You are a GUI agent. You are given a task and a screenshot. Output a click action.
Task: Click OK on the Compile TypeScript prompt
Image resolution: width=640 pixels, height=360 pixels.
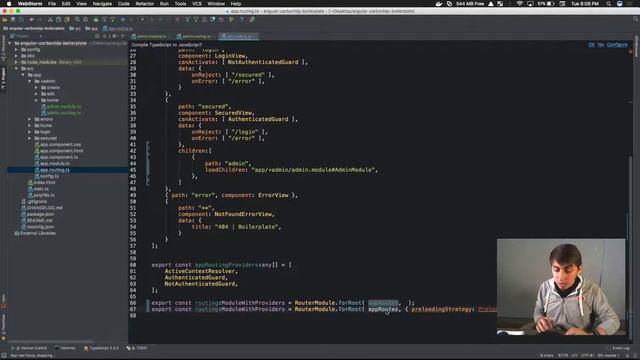click(x=591, y=44)
